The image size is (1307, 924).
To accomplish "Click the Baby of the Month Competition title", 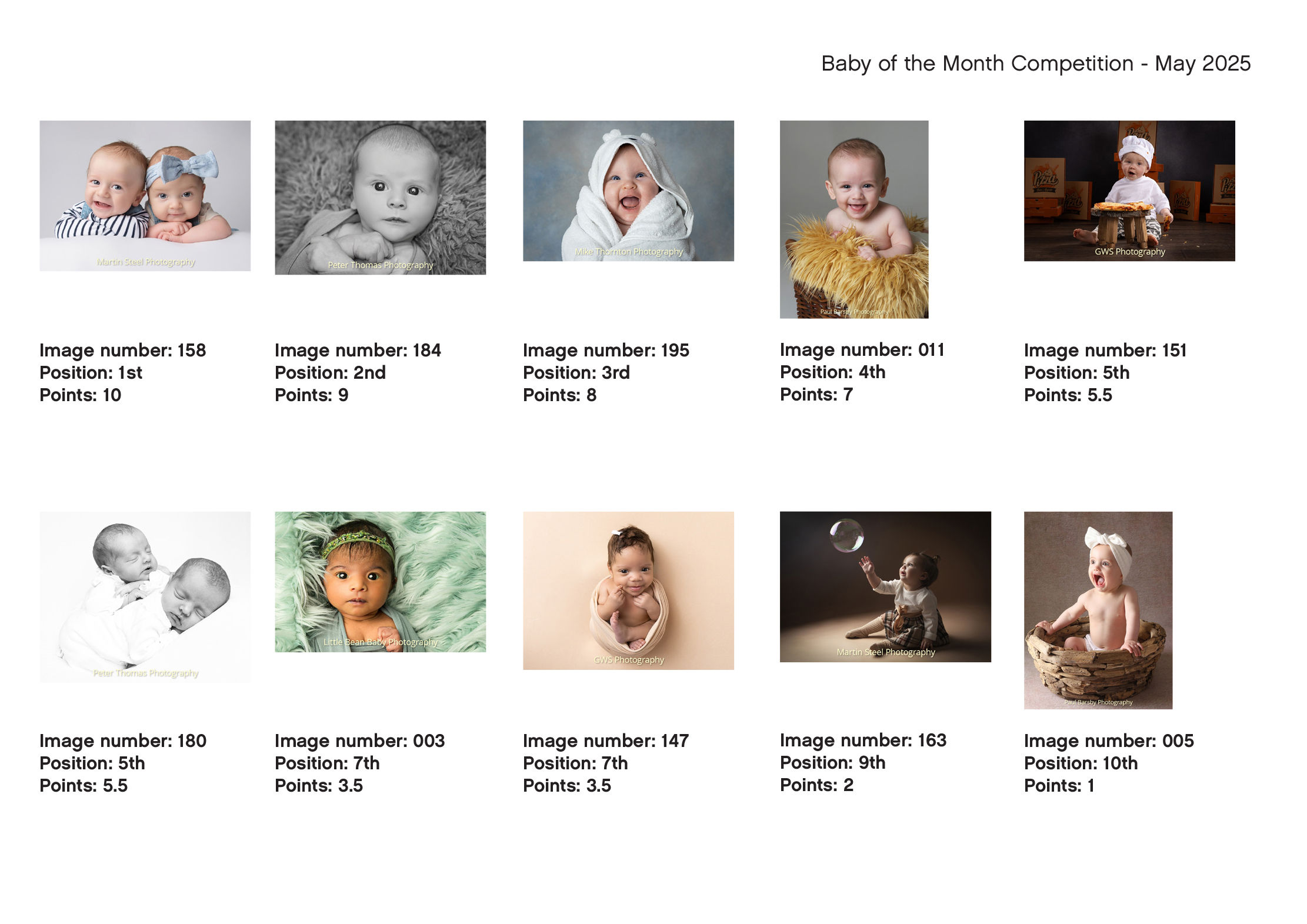I will tap(1035, 64).
